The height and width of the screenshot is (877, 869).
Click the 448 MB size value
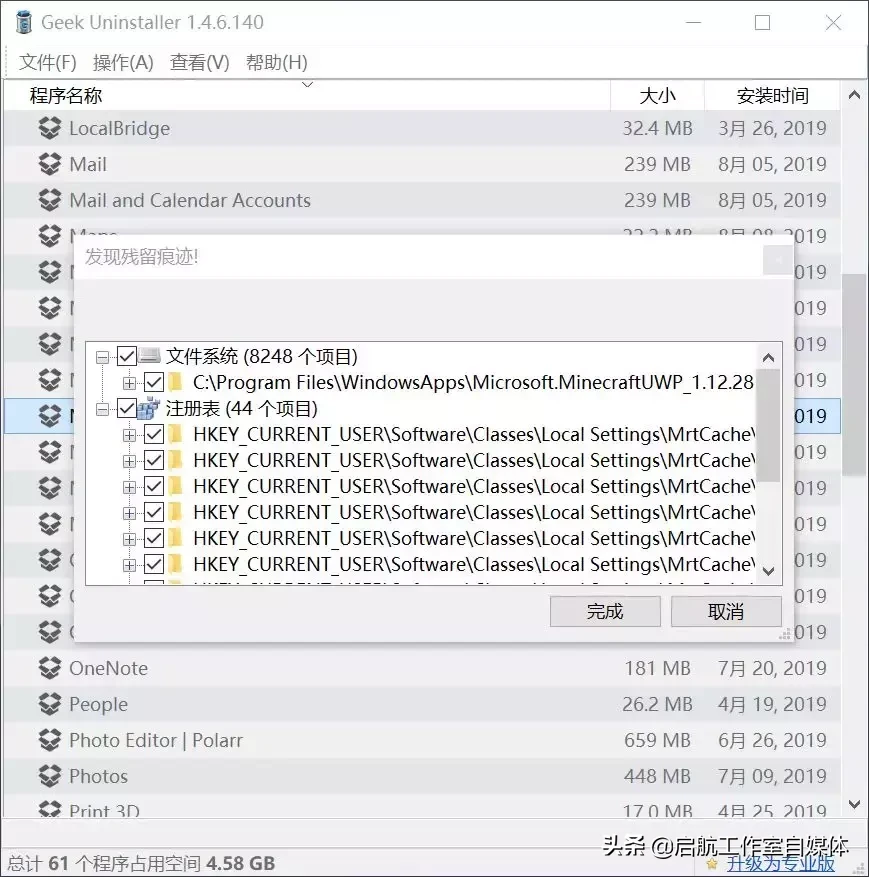[657, 776]
